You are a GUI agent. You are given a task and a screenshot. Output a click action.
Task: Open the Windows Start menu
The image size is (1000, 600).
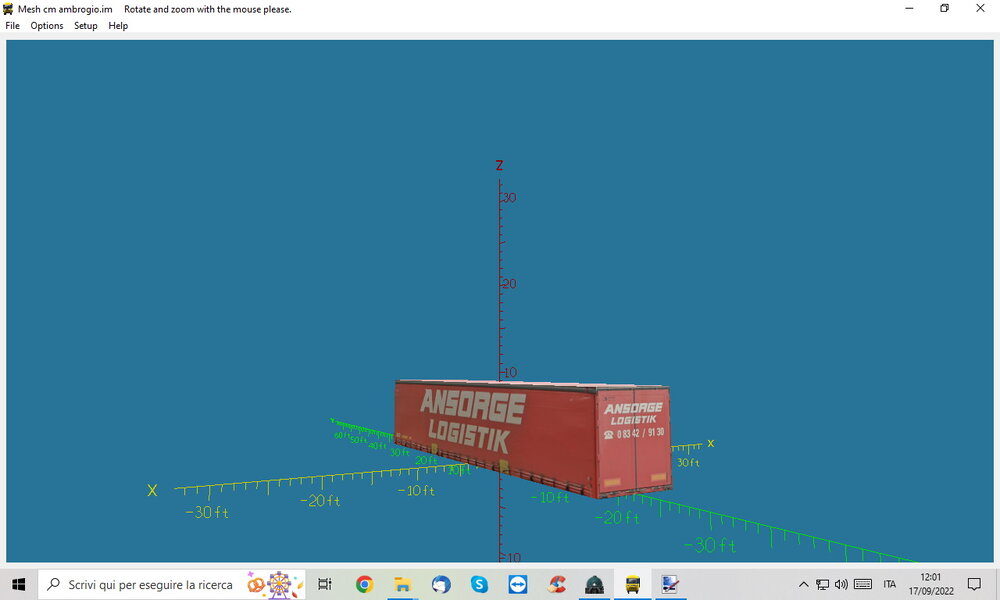tap(18, 584)
